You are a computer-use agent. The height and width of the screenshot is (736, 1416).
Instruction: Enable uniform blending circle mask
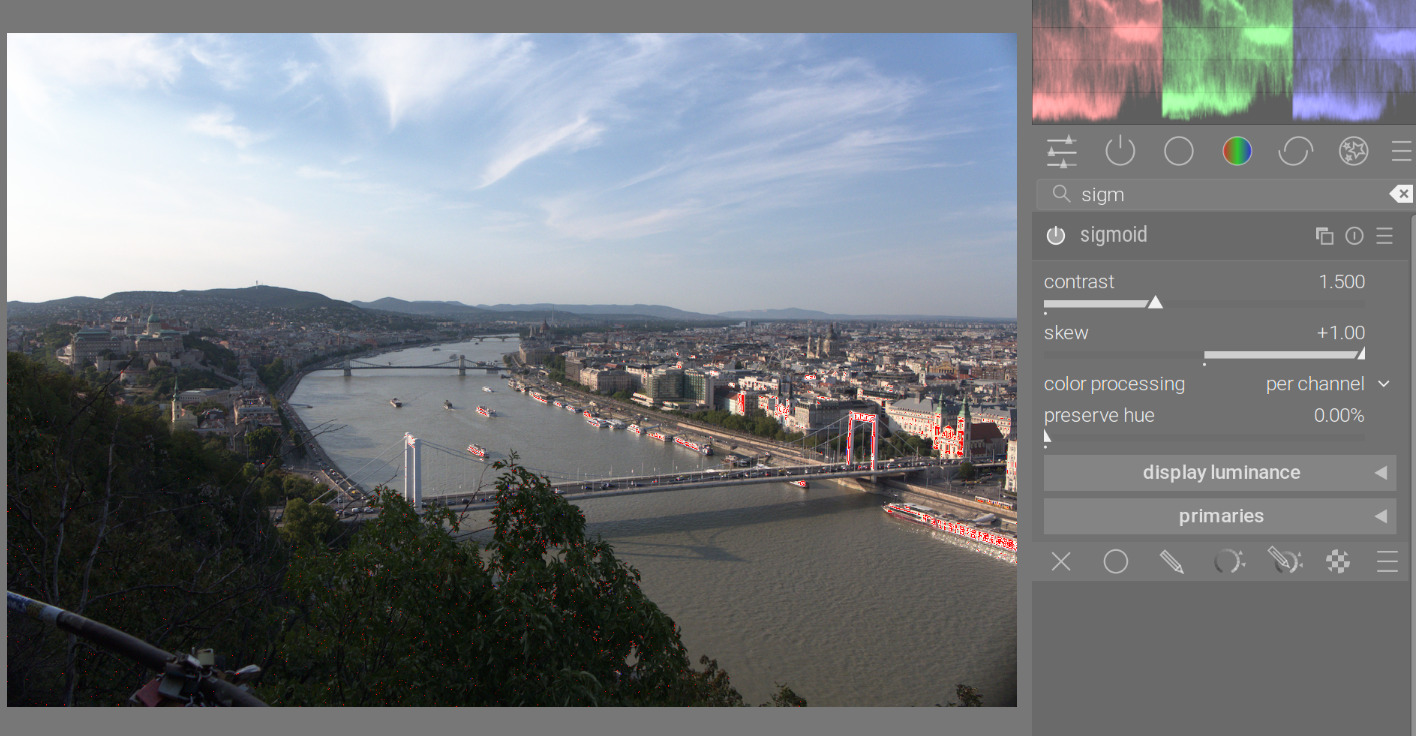[1116, 562]
